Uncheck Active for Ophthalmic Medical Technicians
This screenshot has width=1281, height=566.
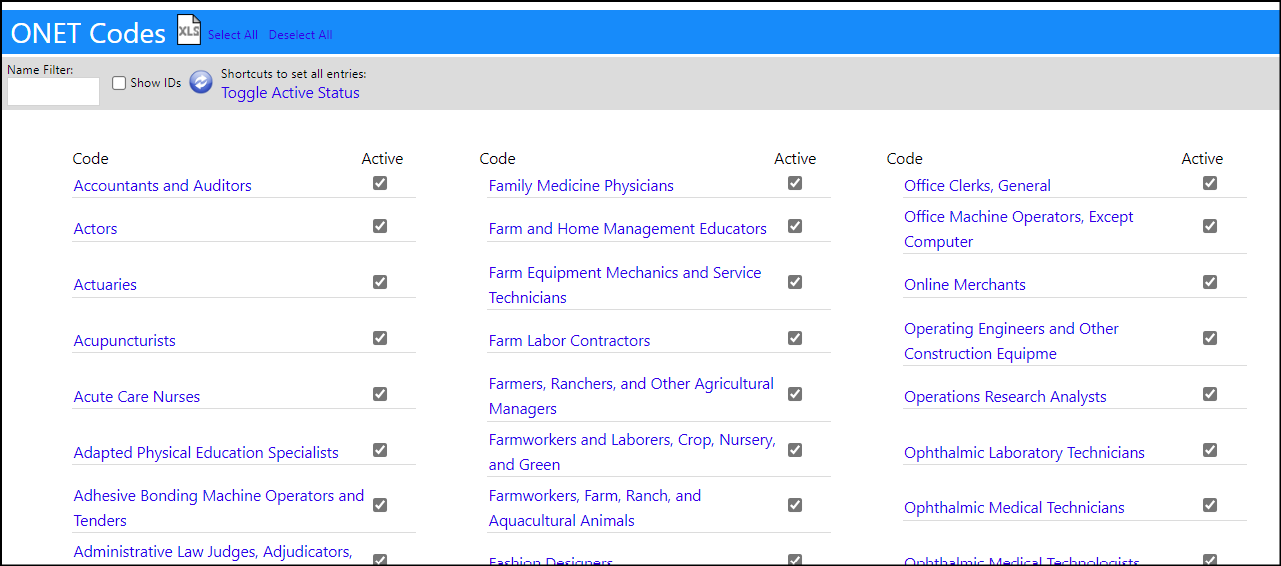[x=1210, y=505]
